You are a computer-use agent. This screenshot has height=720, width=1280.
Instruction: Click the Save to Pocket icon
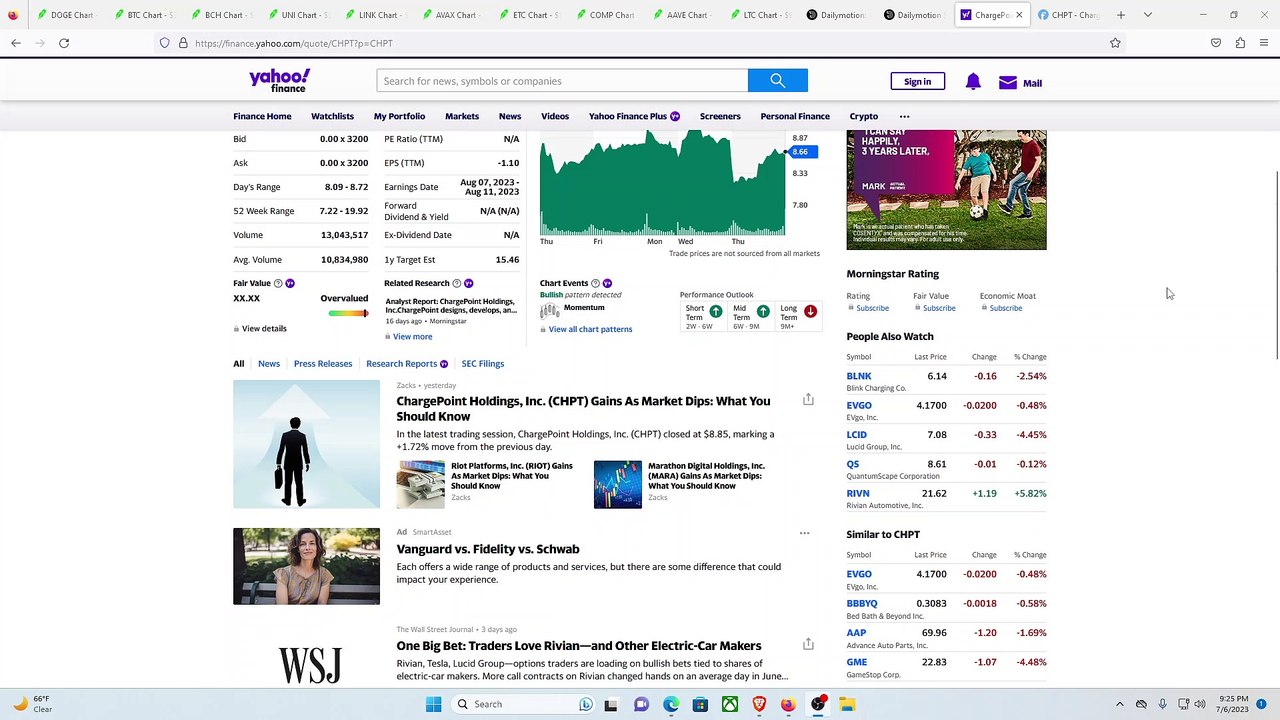click(x=1216, y=43)
